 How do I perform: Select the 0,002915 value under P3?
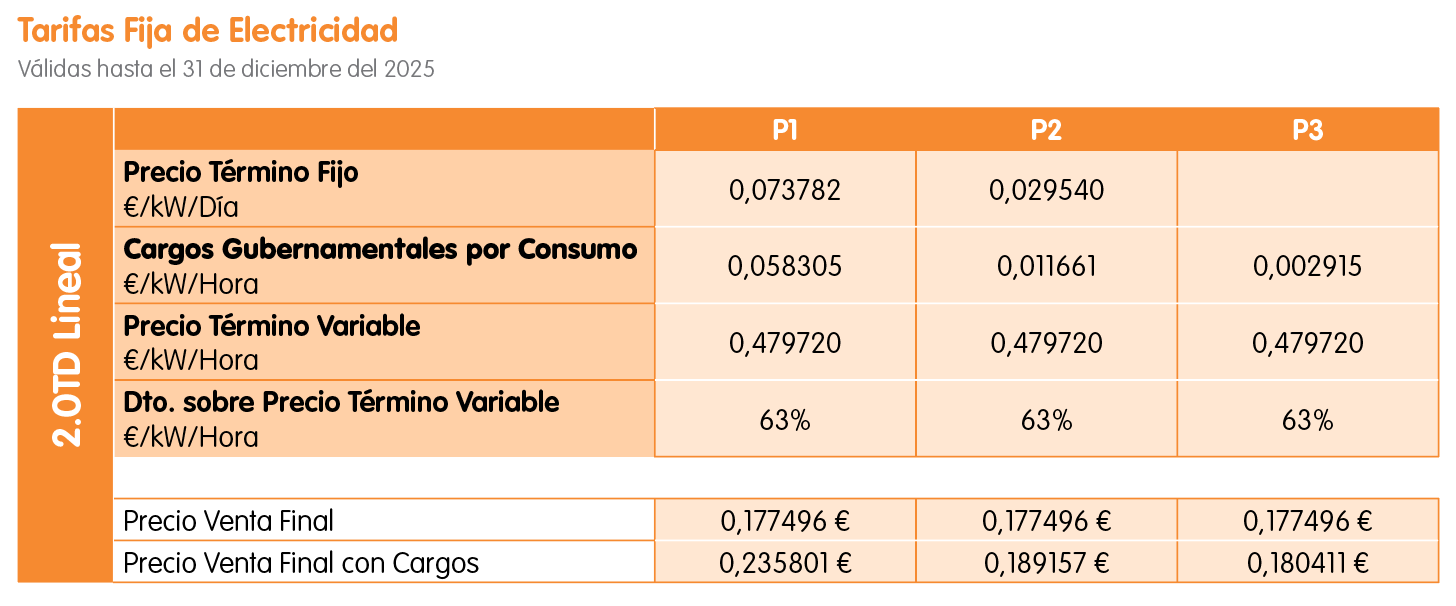pyautogui.click(x=1308, y=267)
